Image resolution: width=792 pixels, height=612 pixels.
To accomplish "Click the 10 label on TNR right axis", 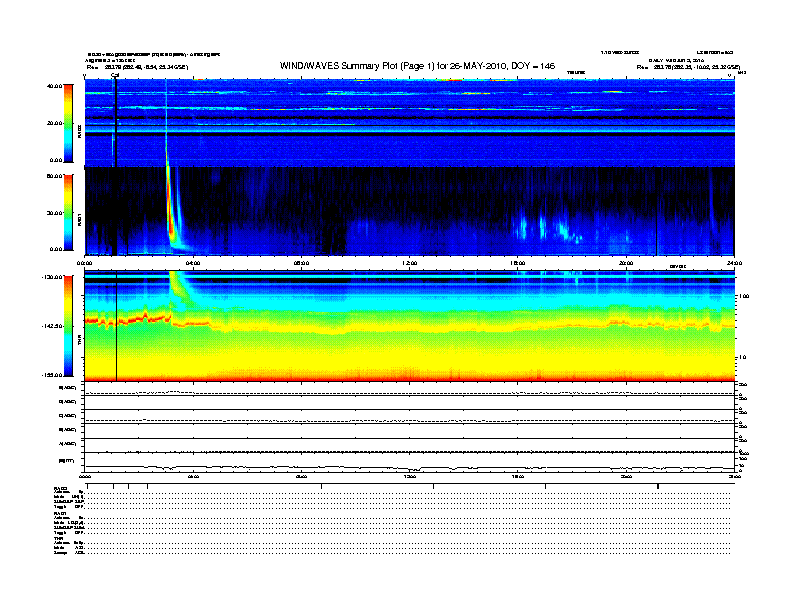I will (x=742, y=358).
